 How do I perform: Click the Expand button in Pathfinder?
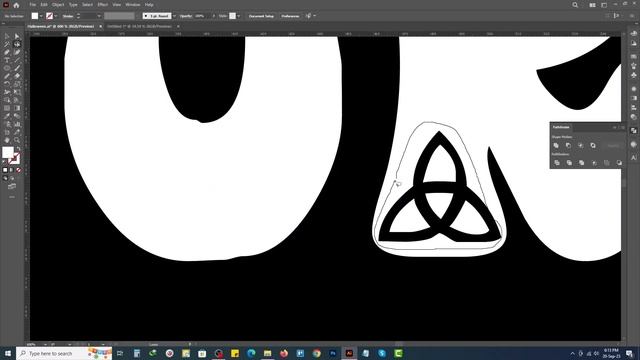613,145
